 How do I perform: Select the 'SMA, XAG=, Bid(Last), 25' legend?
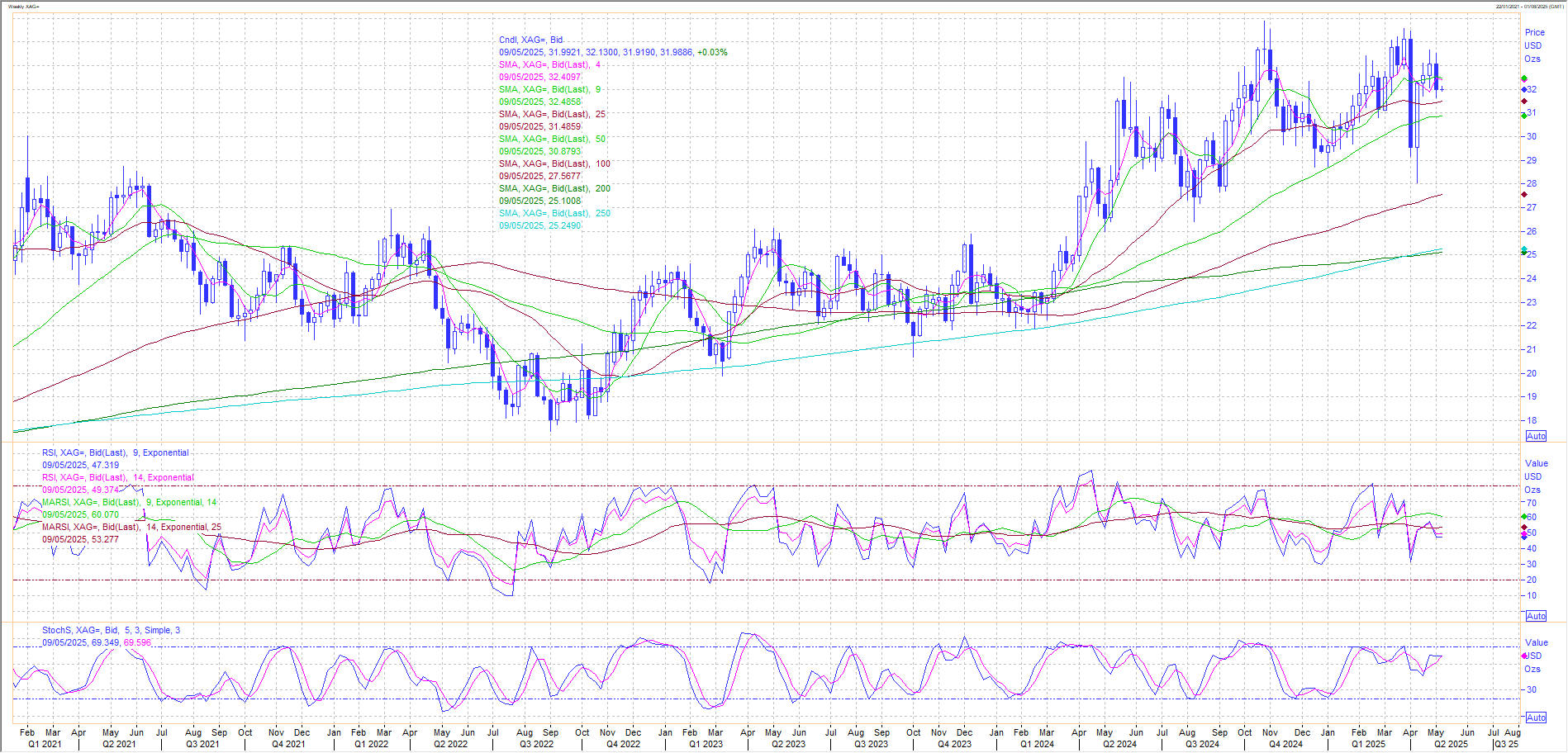click(x=552, y=114)
